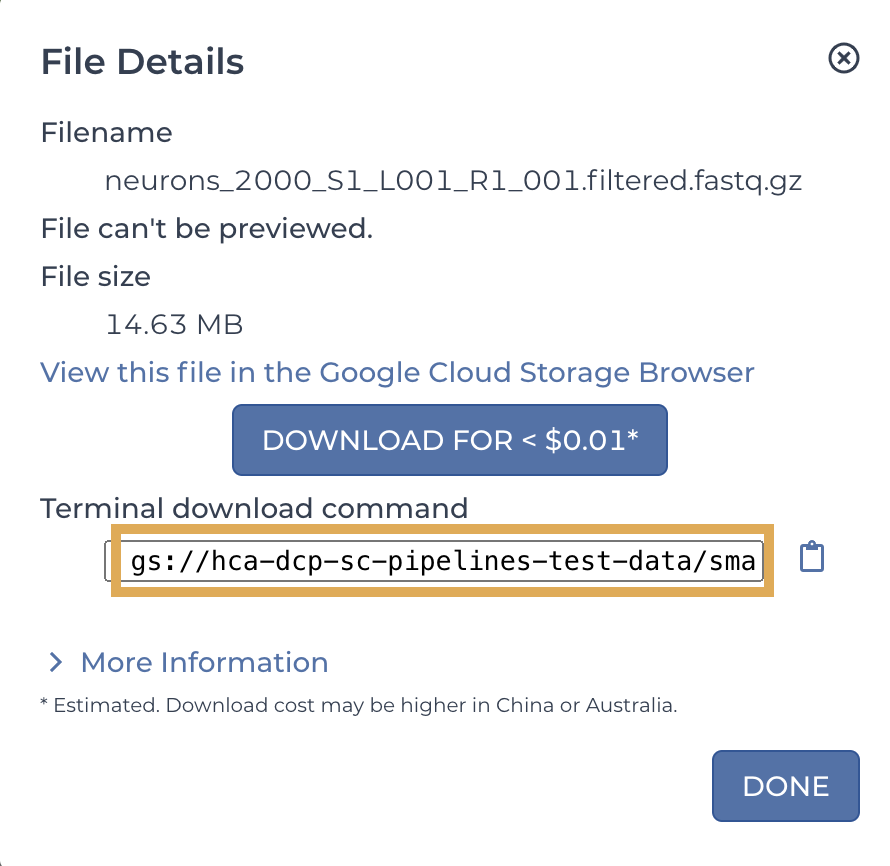Image resolution: width=890 pixels, height=866 pixels.
Task: Copy terminal download command via clipboard icon
Action: (812, 557)
